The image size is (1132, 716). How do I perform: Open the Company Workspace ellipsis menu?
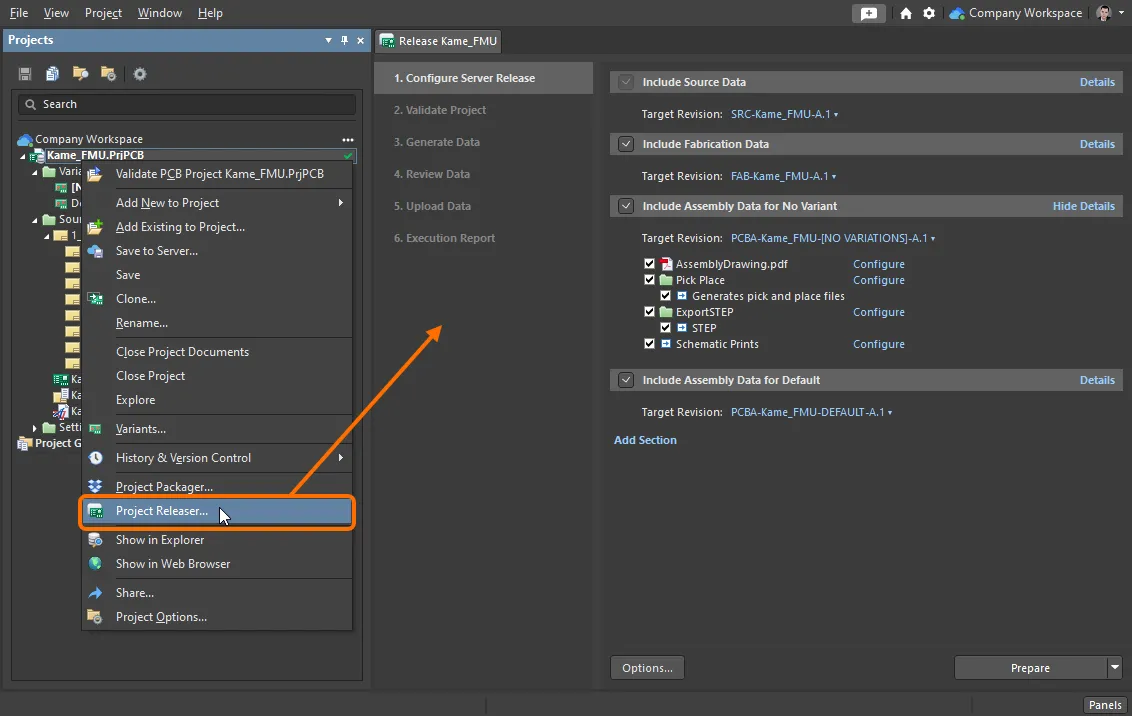tap(348, 139)
